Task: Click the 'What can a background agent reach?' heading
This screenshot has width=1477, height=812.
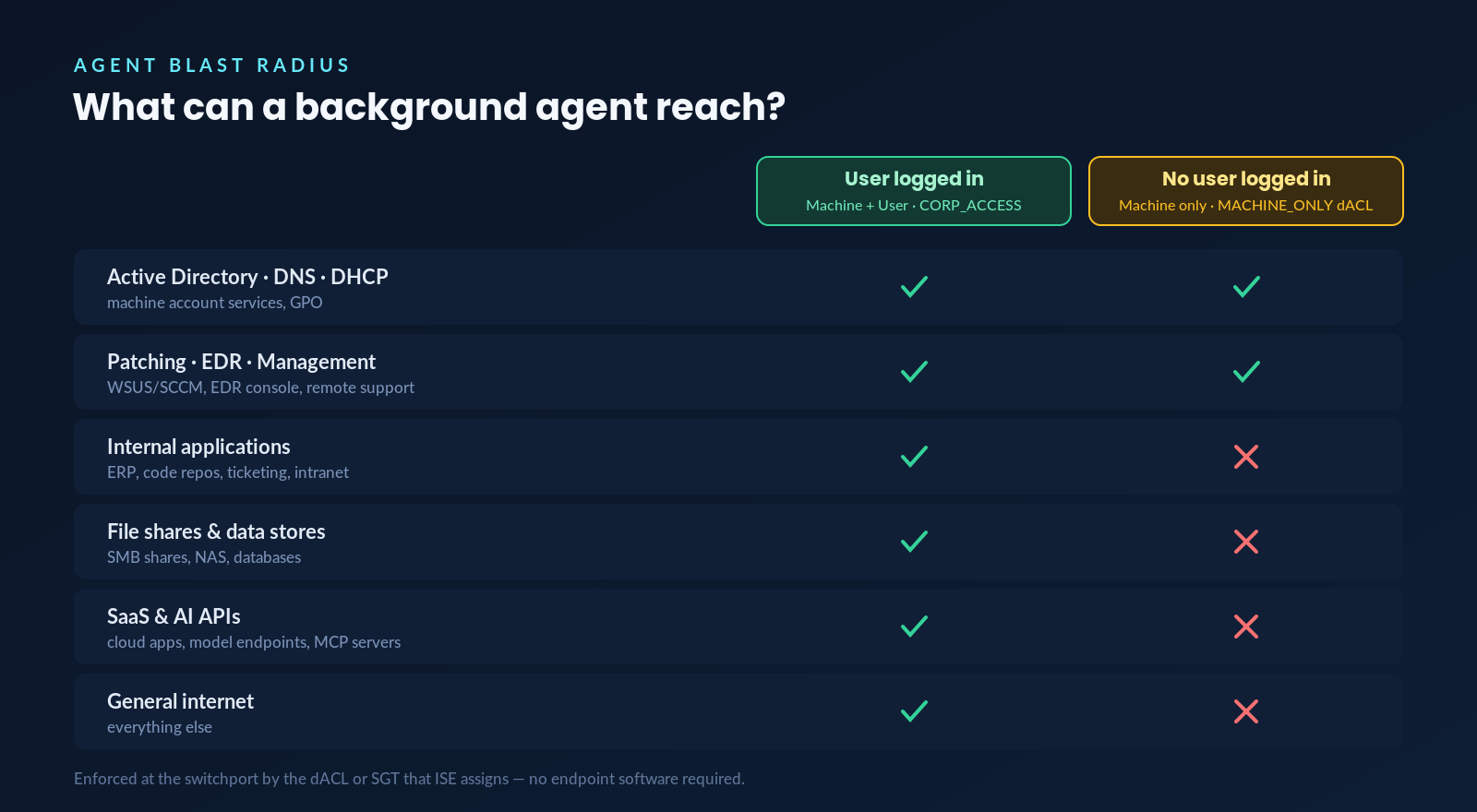Action: point(428,107)
